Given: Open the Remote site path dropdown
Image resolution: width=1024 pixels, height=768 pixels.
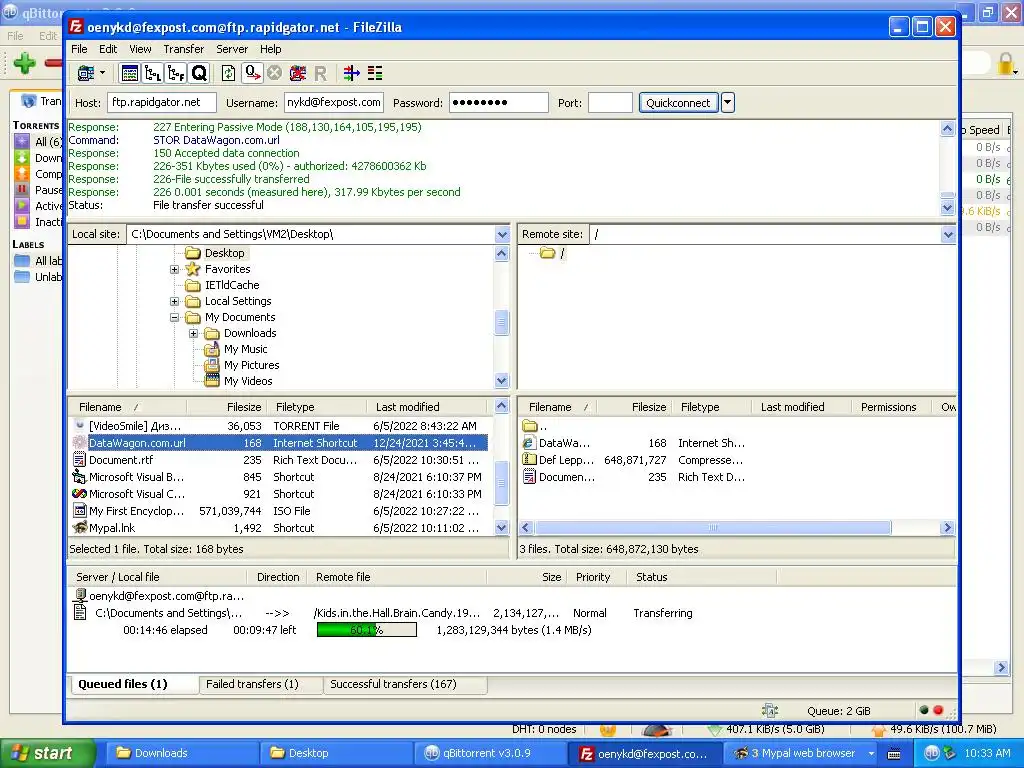Looking at the screenshot, I should coord(948,234).
